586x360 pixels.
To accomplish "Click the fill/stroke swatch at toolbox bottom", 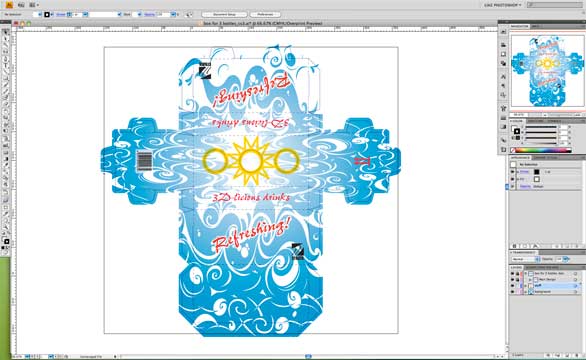I will [x=6, y=241].
